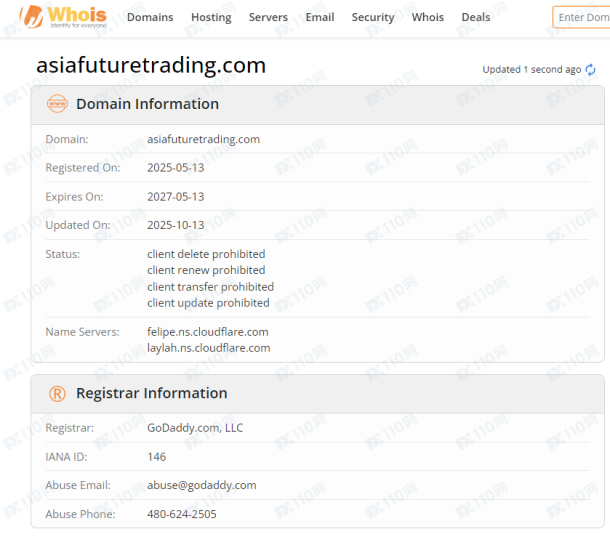
Task: Click the 'Abuse Phone:' label
Action: click(x=81, y=514)
